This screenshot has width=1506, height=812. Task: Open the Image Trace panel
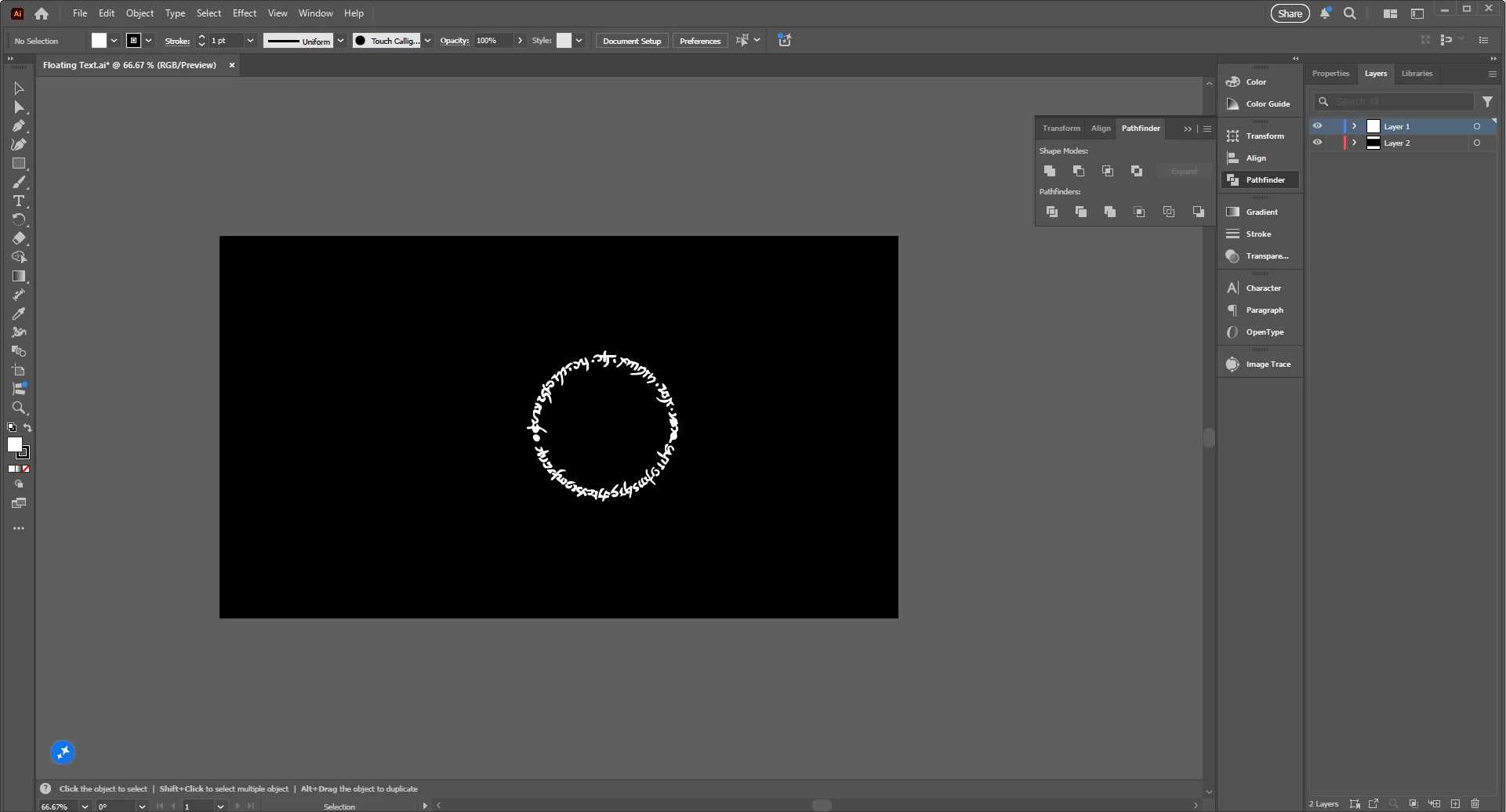[1260, 364]
